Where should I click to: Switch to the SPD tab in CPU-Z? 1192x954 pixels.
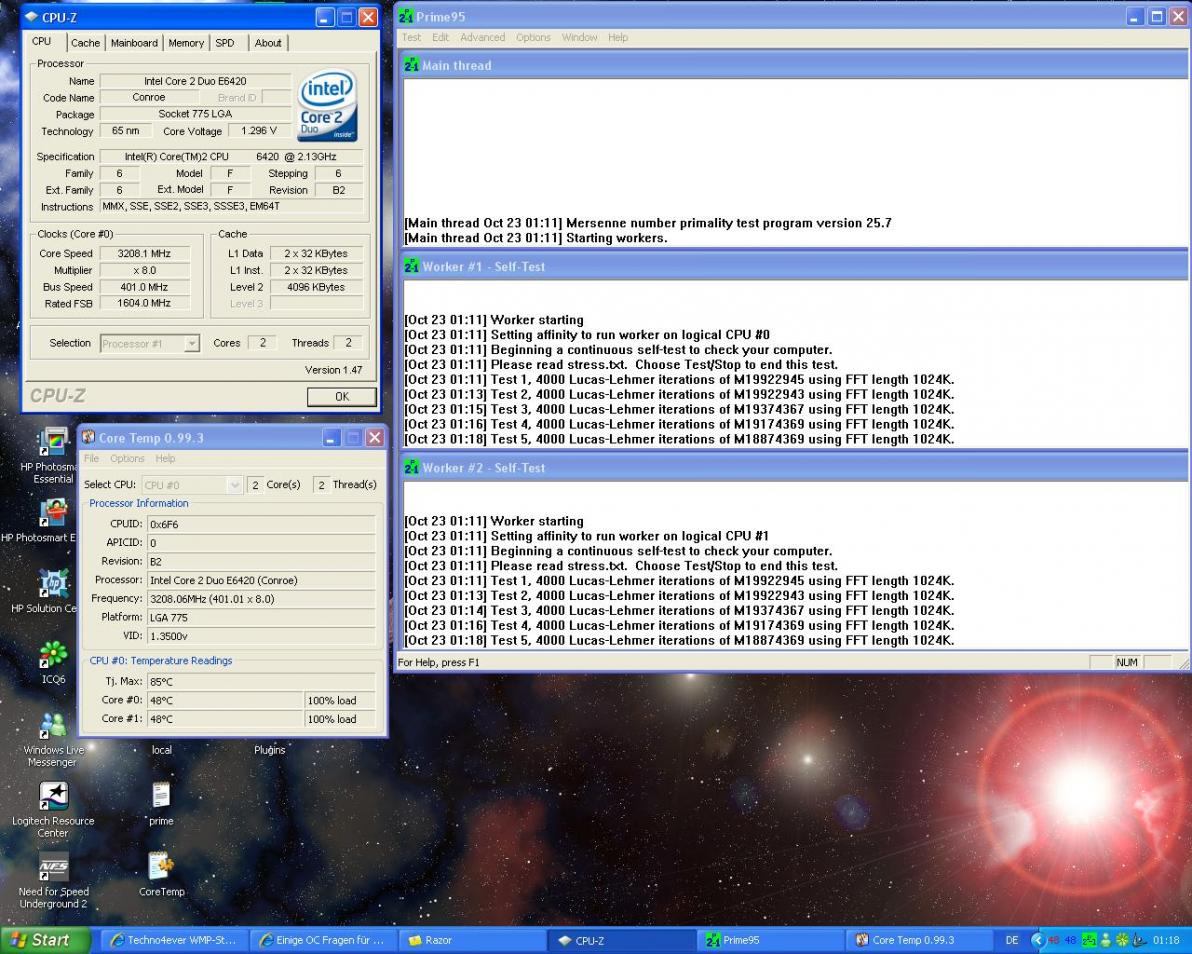click(225, 43)
